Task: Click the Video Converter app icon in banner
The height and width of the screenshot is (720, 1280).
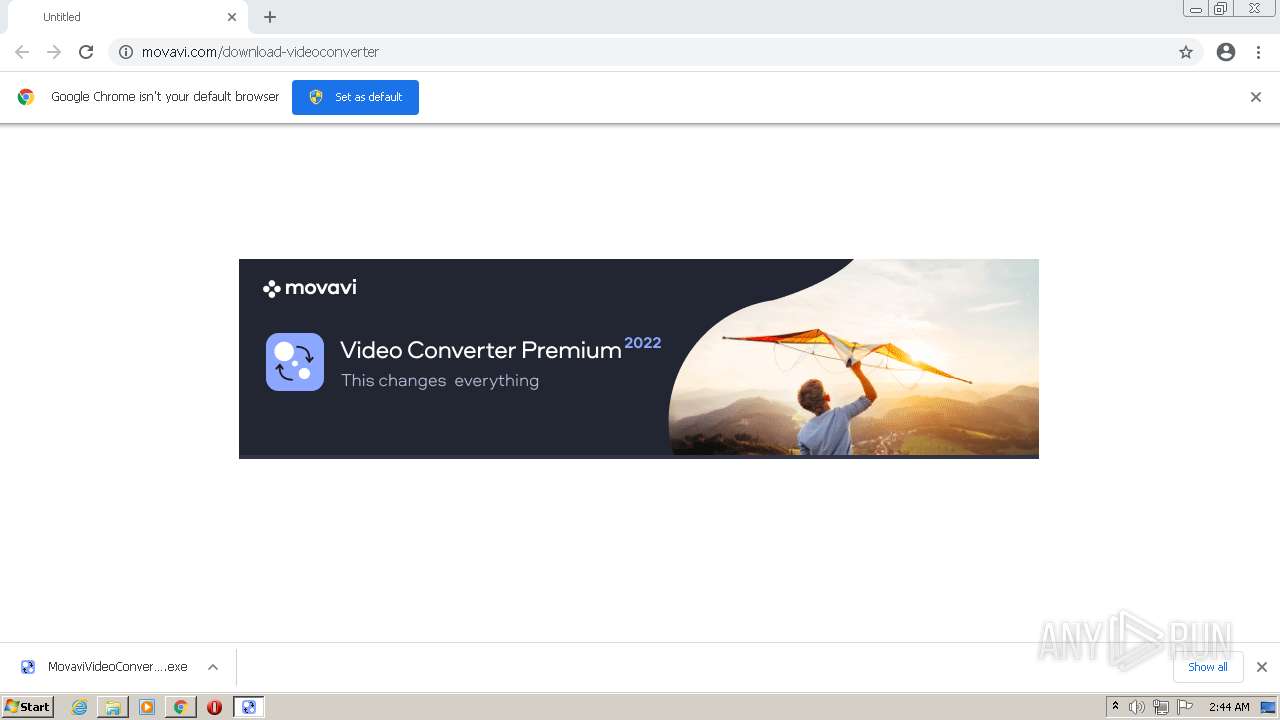Action: (295, 362)
